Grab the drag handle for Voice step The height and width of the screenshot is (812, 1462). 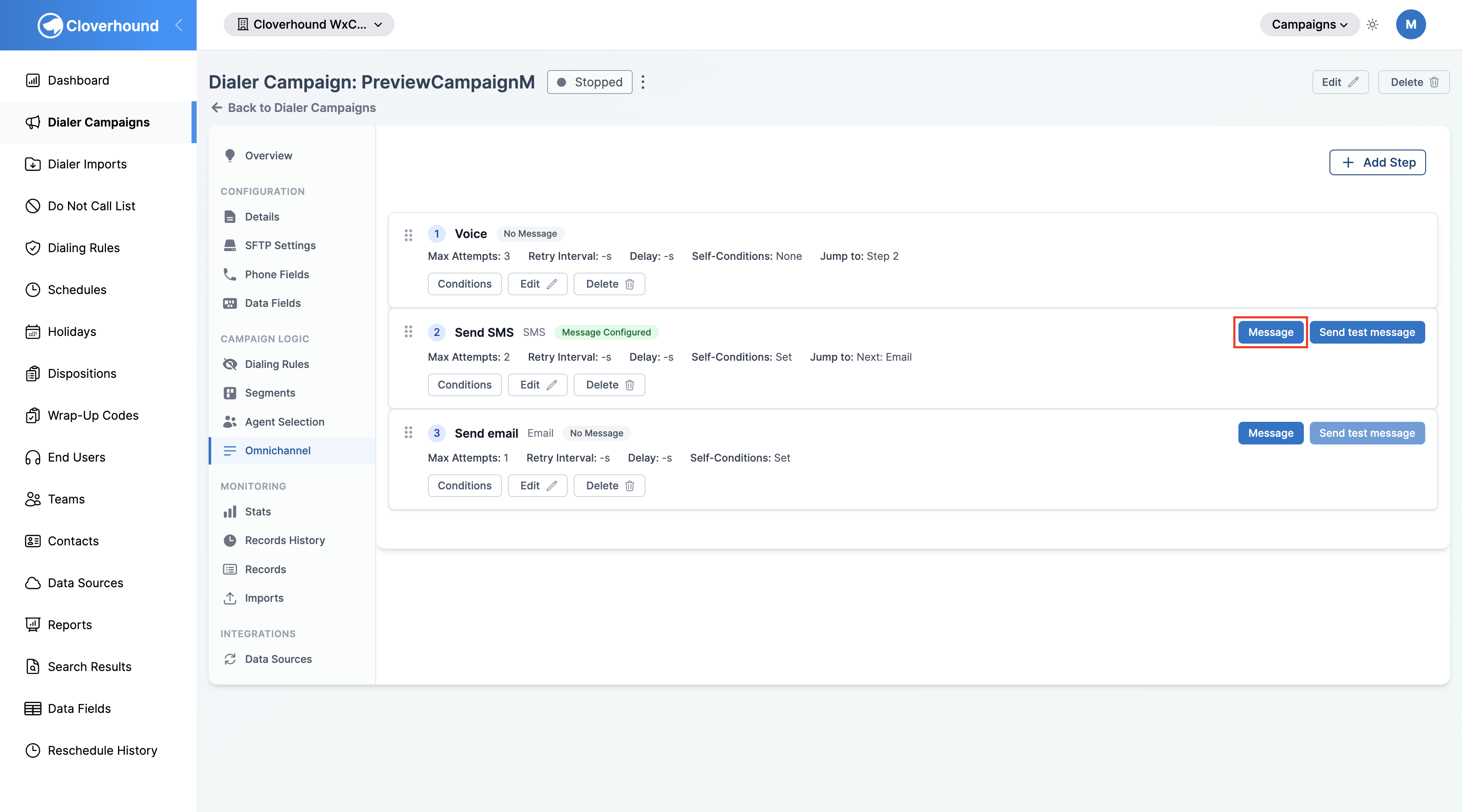point(408,235)
